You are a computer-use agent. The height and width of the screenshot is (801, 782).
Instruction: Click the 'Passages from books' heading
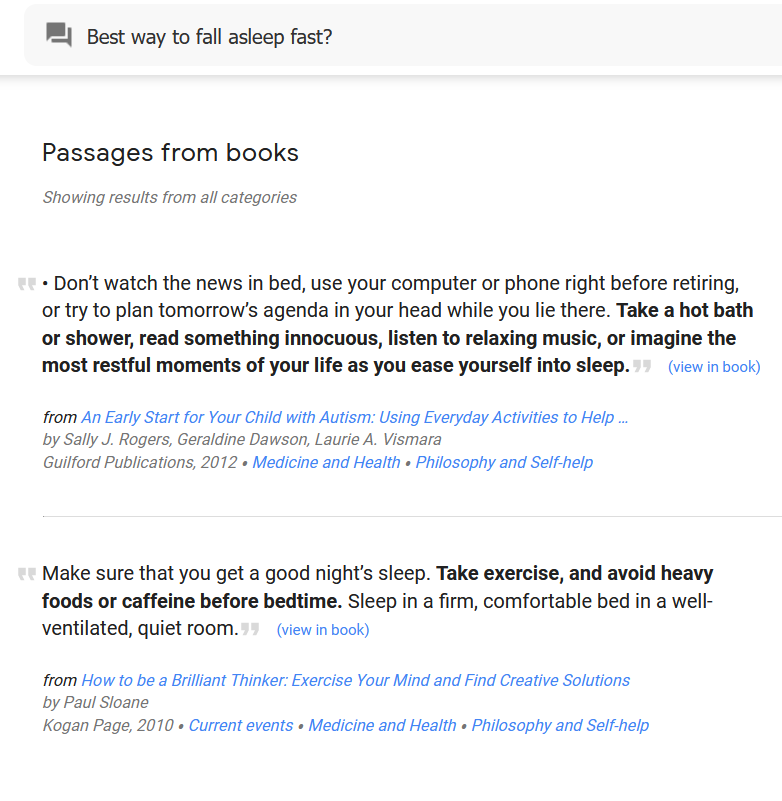[169, 153]
